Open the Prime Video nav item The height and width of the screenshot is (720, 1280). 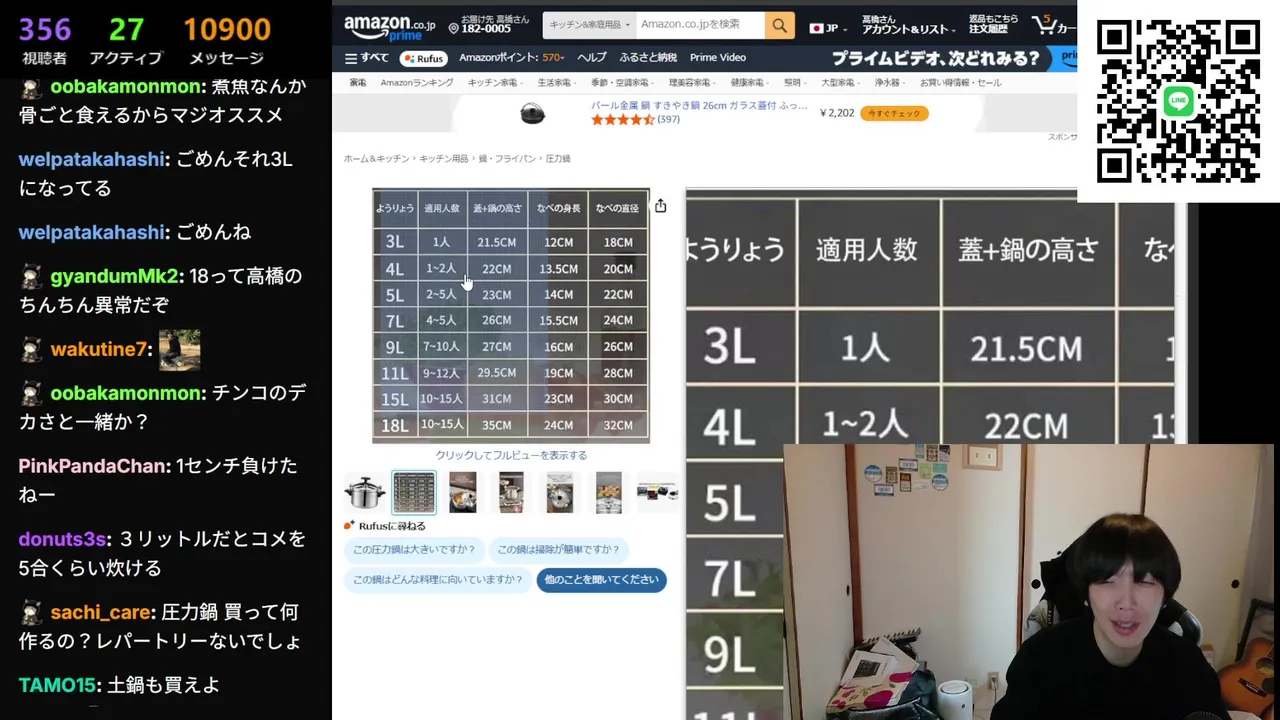point(717,58)
